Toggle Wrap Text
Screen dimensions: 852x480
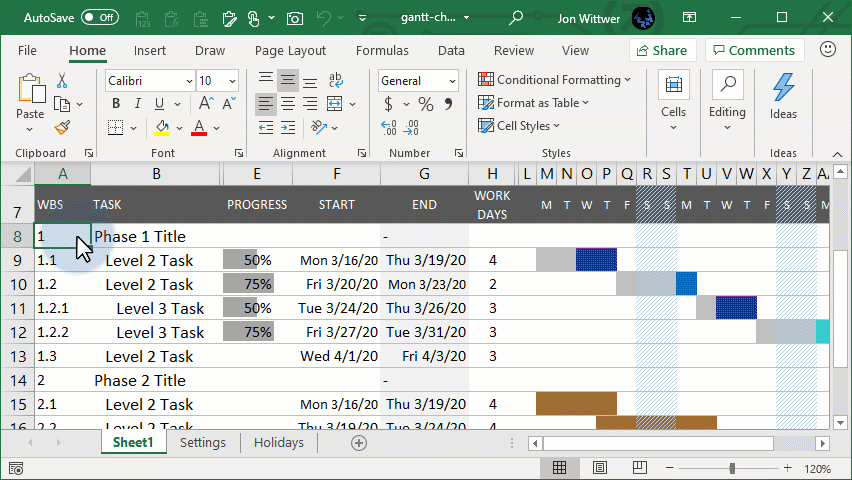[336, 80]
